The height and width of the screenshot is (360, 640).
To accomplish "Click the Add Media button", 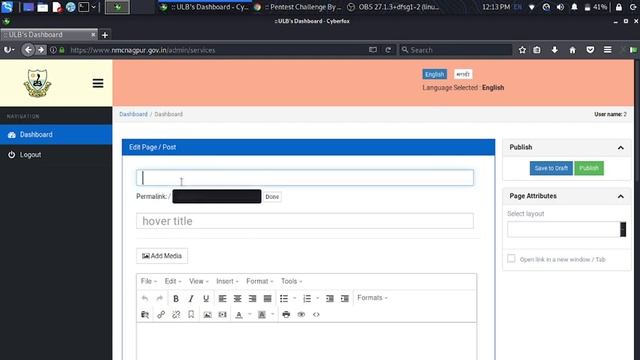I will coord(162,256).
